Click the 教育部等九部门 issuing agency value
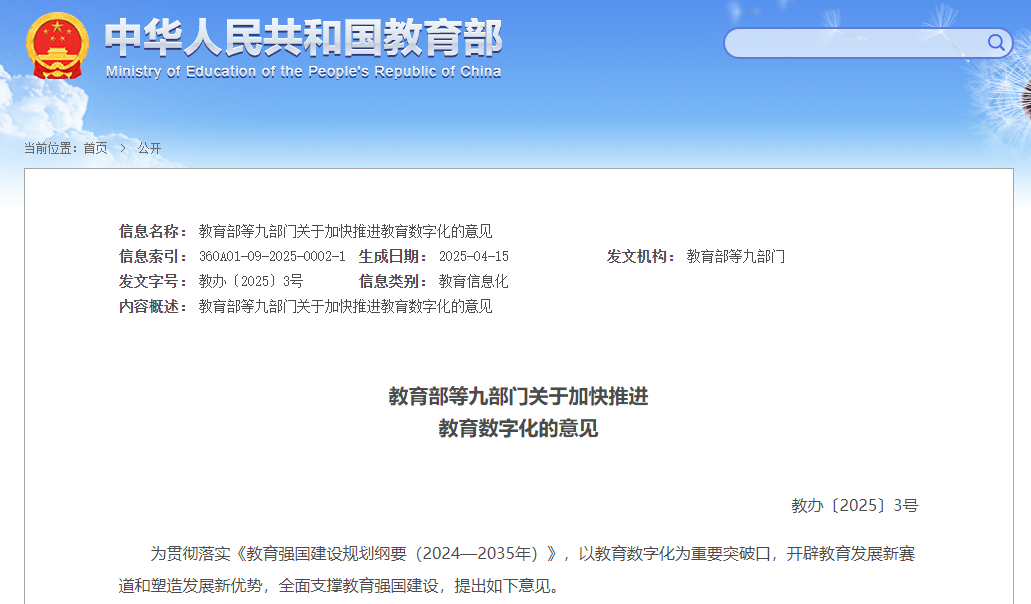Viewport: 1031px width, 604px height. [x=736, y=256]
